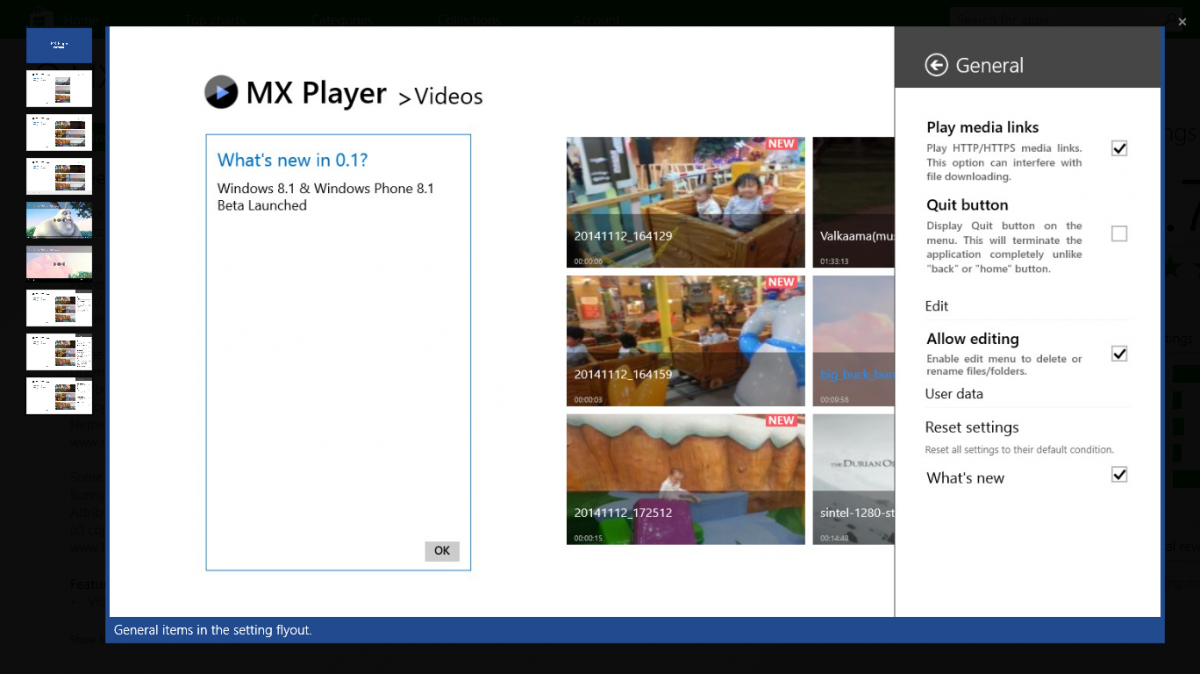
Task: Click OK in the What's new dialog
Action: [x=442, y=551]
